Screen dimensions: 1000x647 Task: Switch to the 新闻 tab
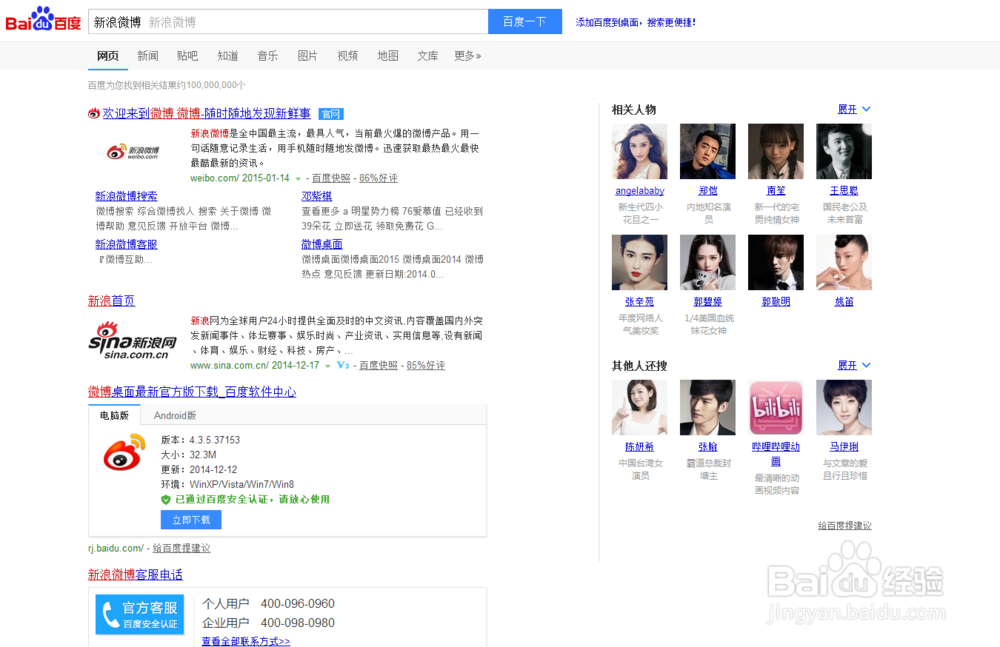(147, 56)
